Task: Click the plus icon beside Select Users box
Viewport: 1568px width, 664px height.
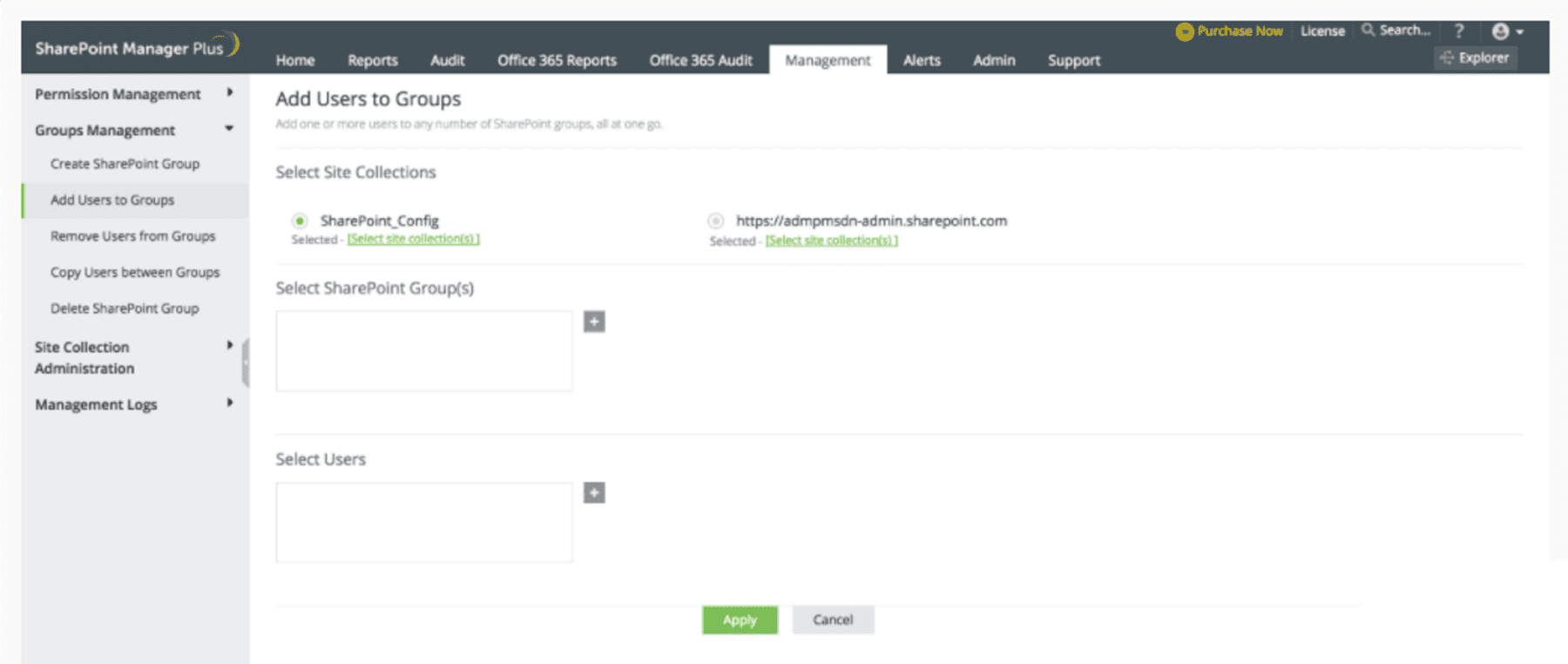Action: [594, 493]
